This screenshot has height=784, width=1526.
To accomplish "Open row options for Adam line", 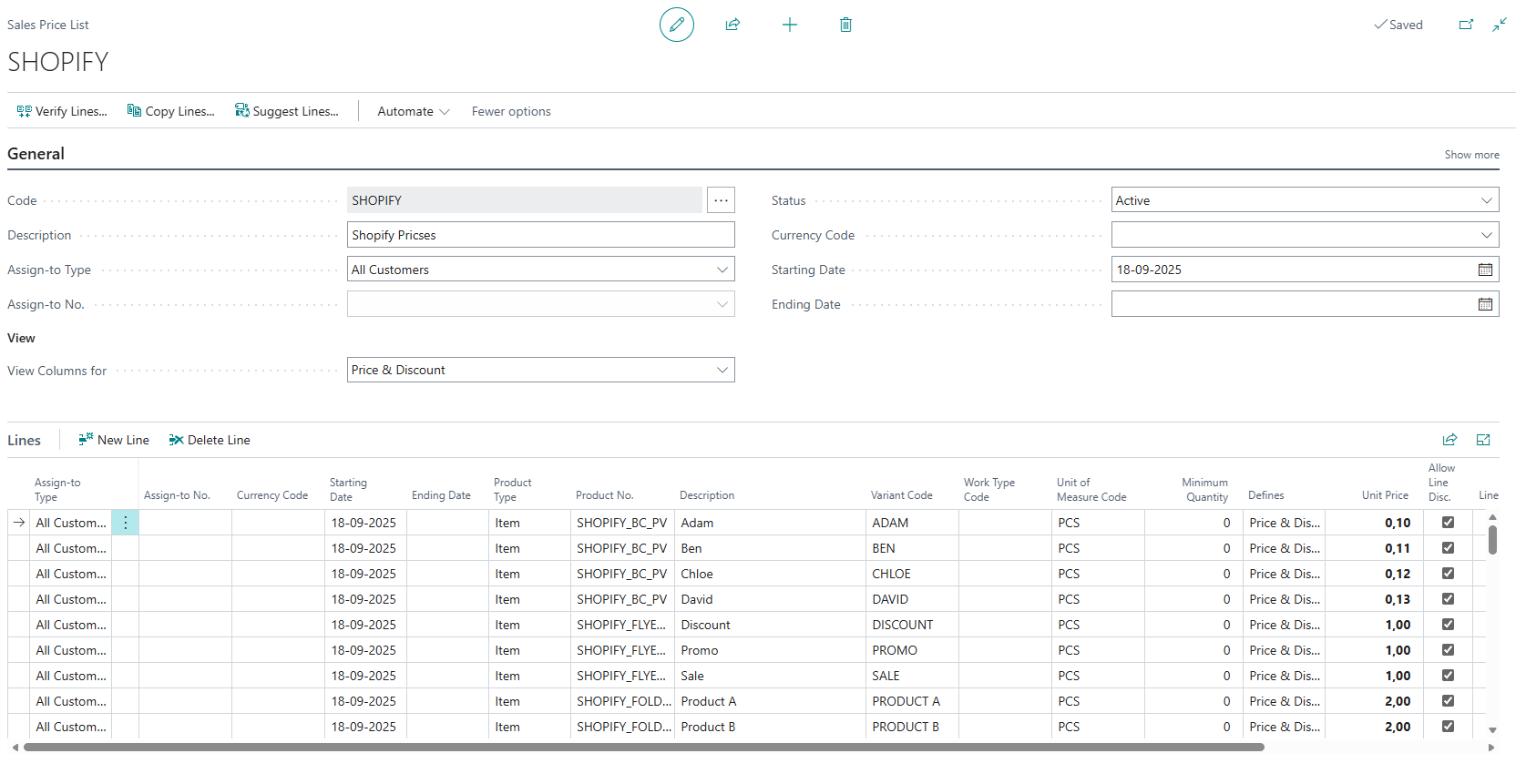I will coord(126,523).
